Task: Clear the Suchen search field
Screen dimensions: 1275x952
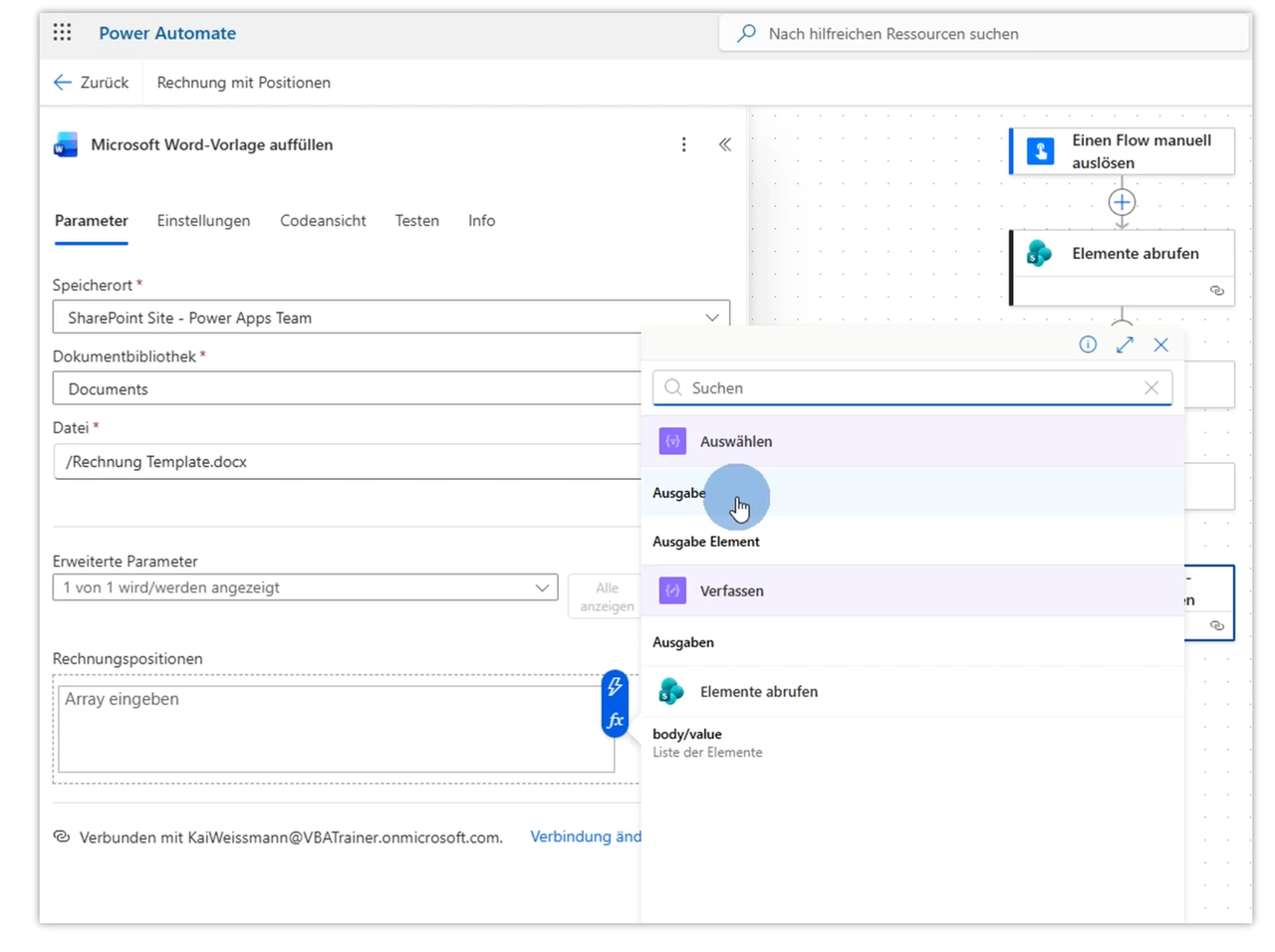Action: tap(1151, 387)
